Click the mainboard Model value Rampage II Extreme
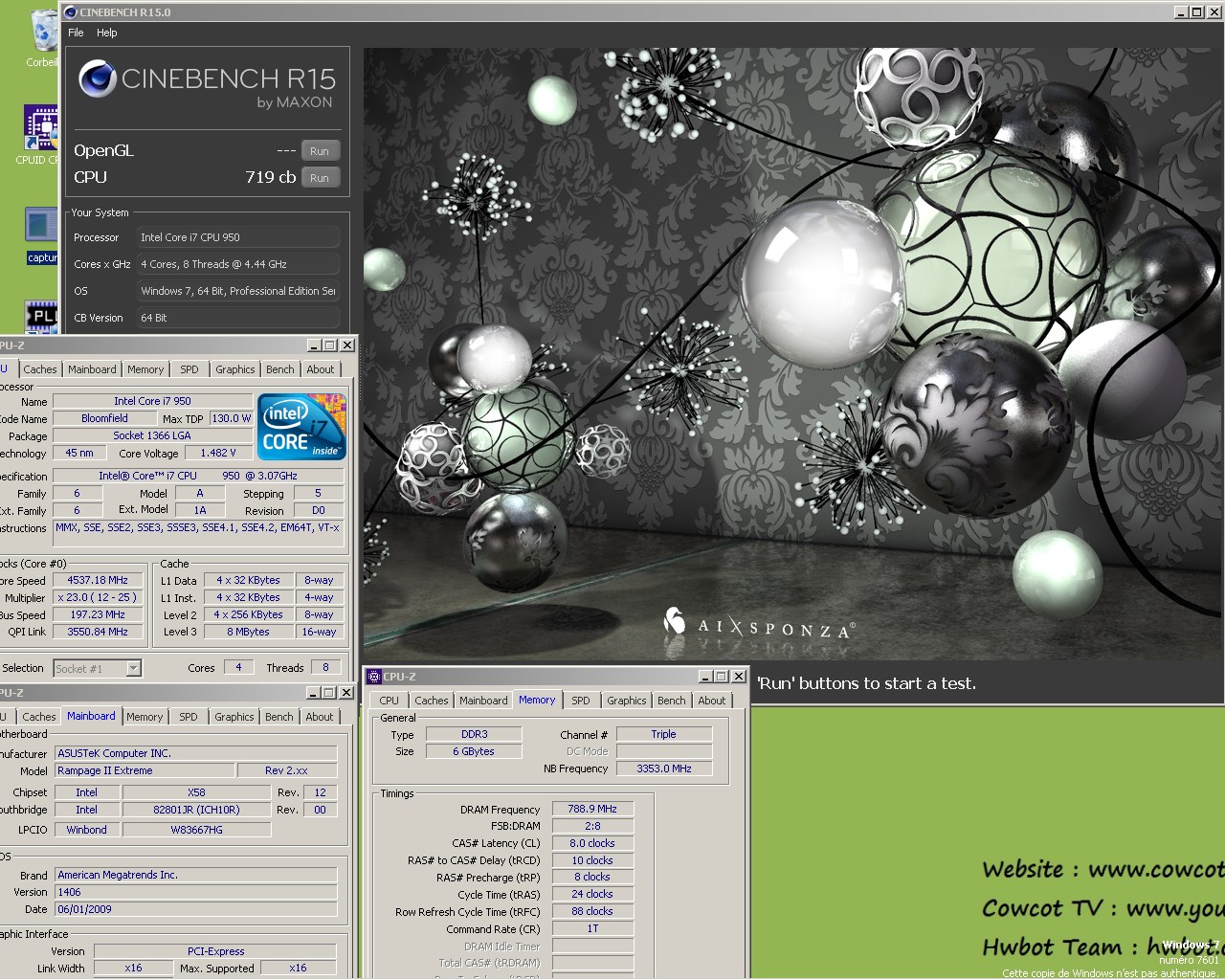Viewport: 1225px width, 980px height. [x=145, y=770]
